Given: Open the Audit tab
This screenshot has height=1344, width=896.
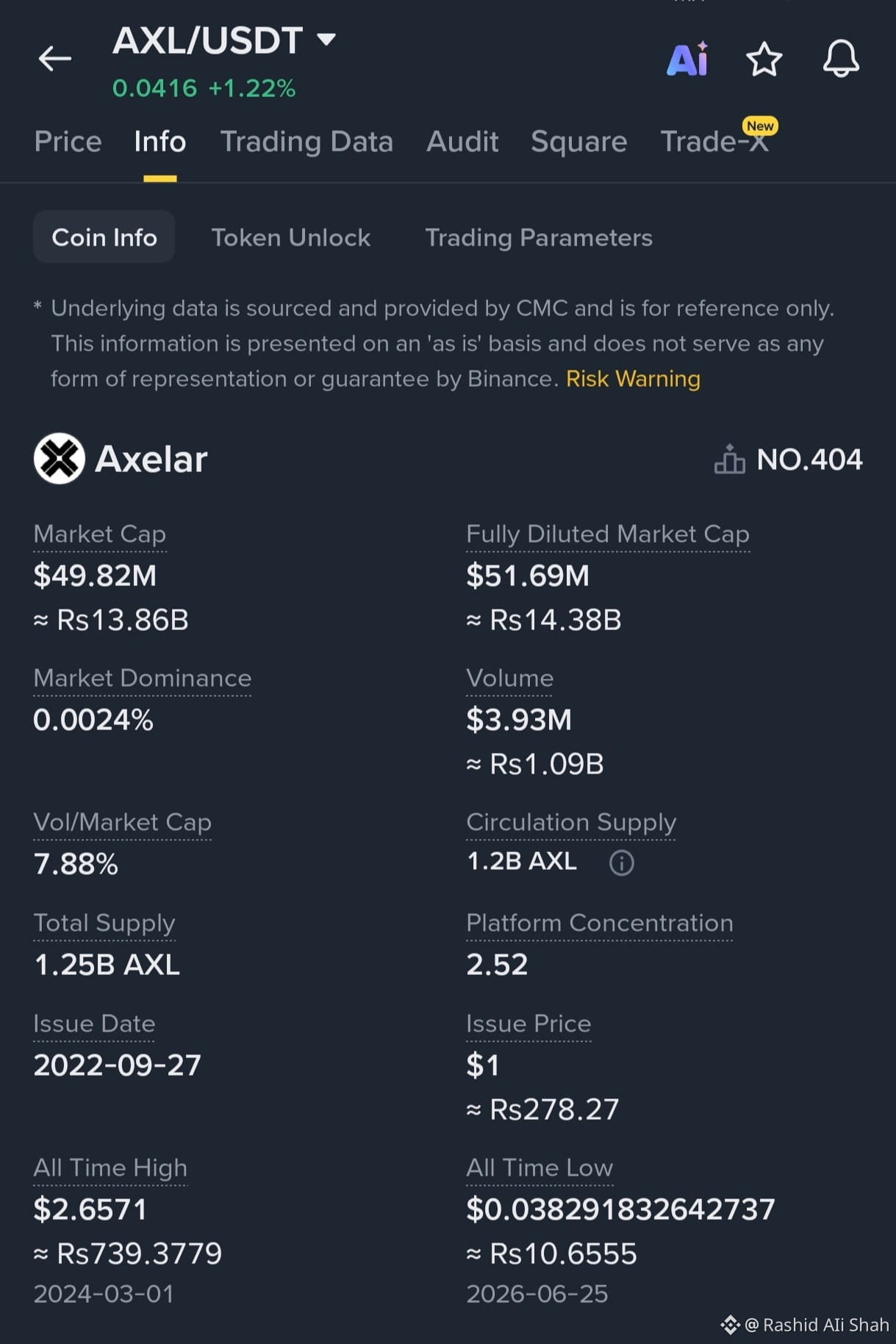Looking at the screenshot, I should coord(462,141).
